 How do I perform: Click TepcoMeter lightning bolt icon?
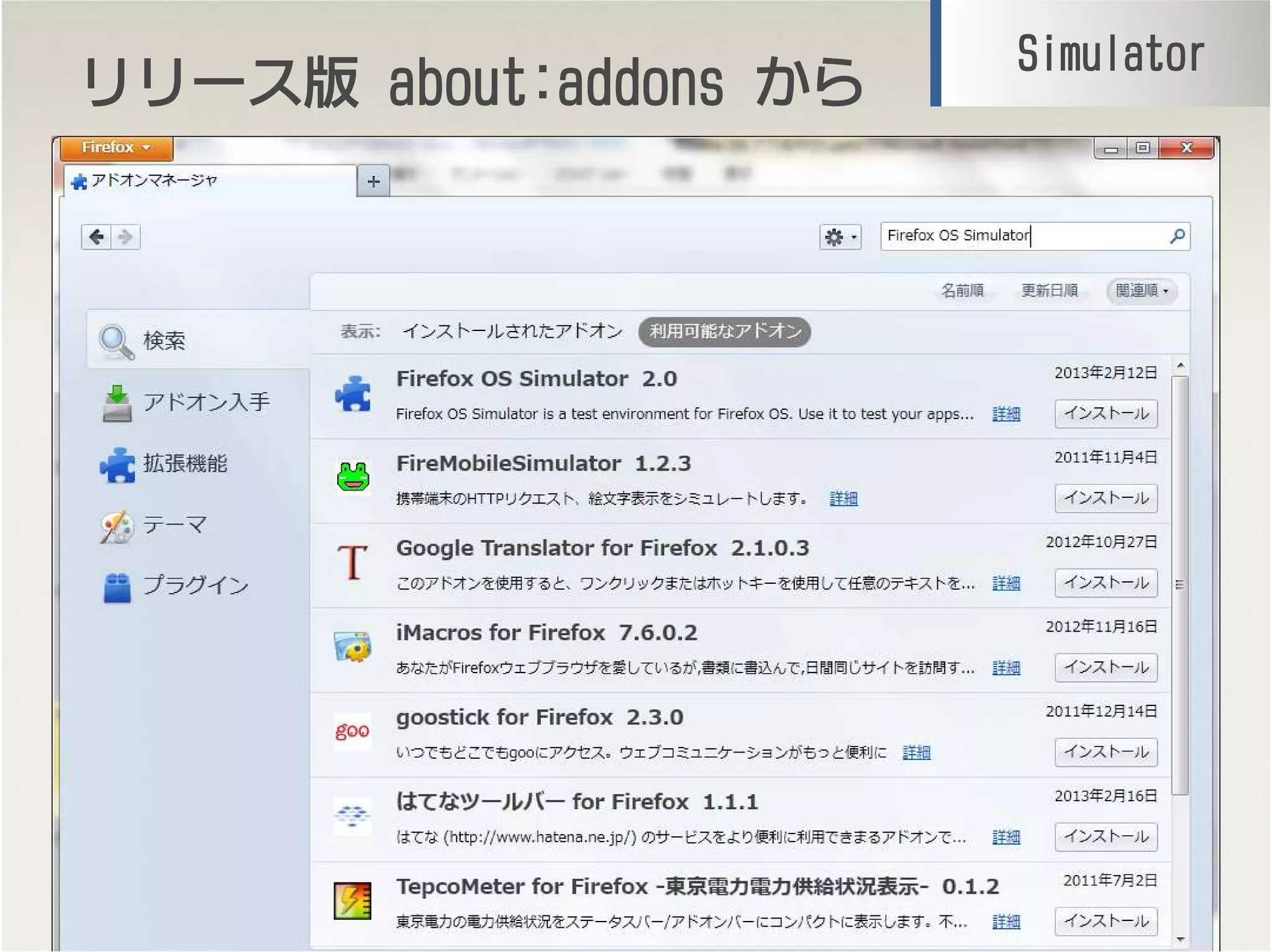pyautogui.click(x=352, y=900)
